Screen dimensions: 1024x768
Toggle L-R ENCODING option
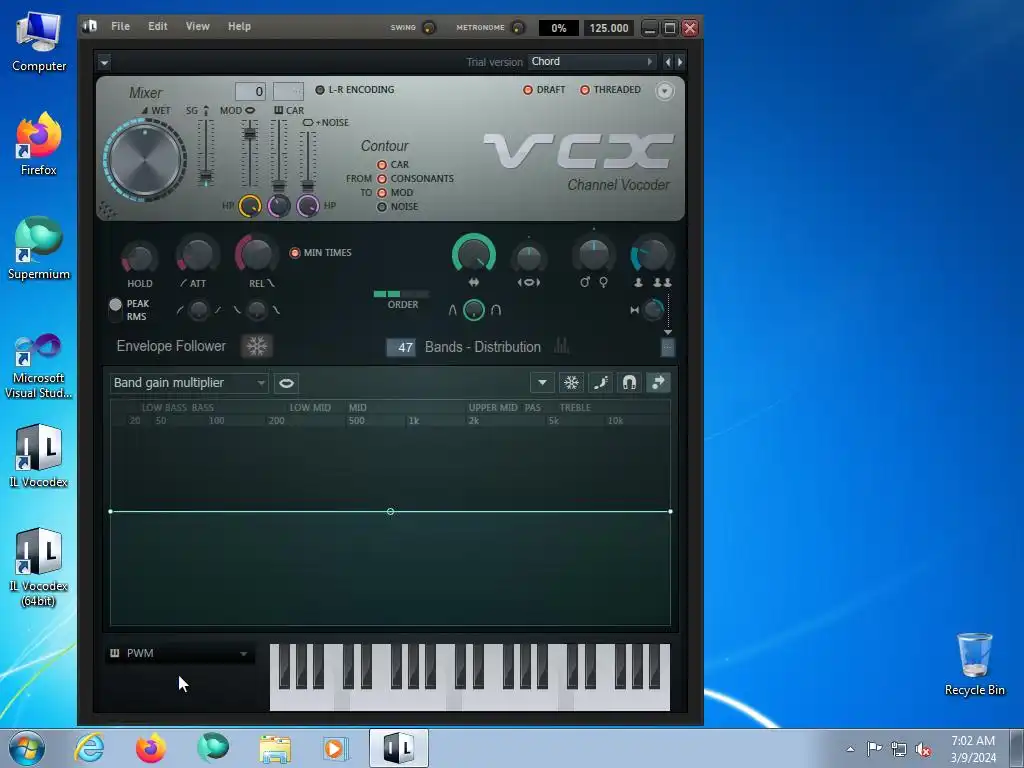[x=355, y=90]
